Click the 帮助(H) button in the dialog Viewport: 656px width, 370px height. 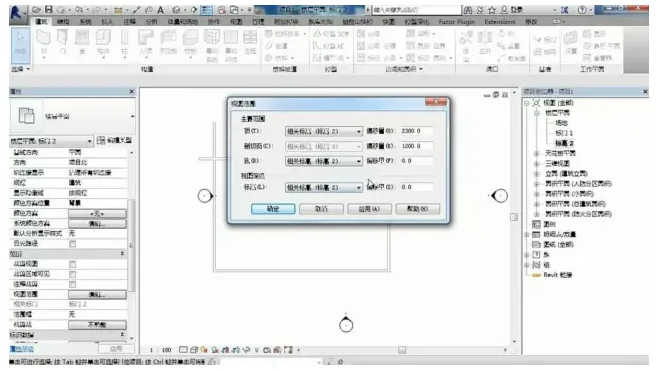click(x=418, y=209)
